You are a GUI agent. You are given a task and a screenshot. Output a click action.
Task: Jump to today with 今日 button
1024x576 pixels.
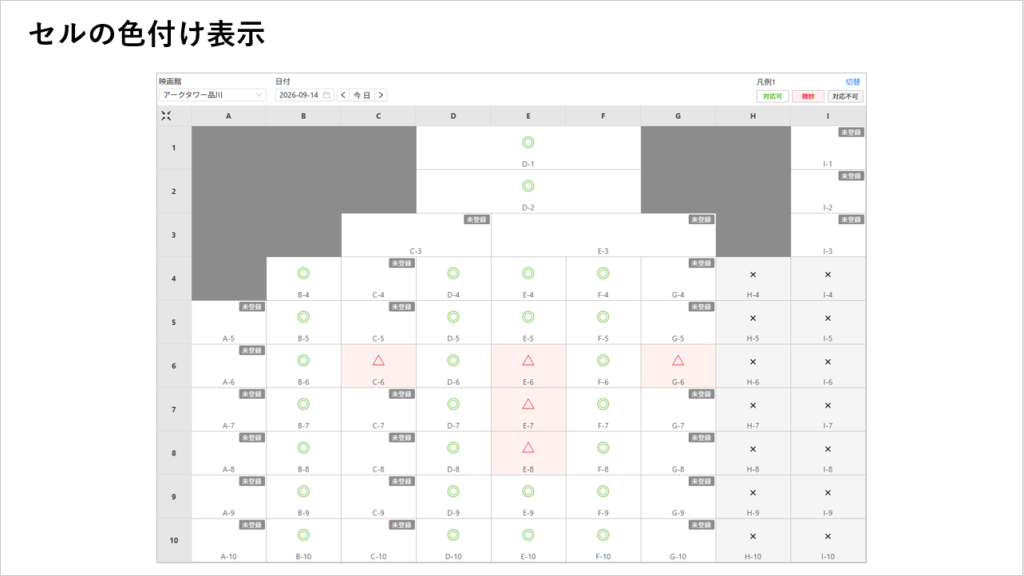point(362,95)
